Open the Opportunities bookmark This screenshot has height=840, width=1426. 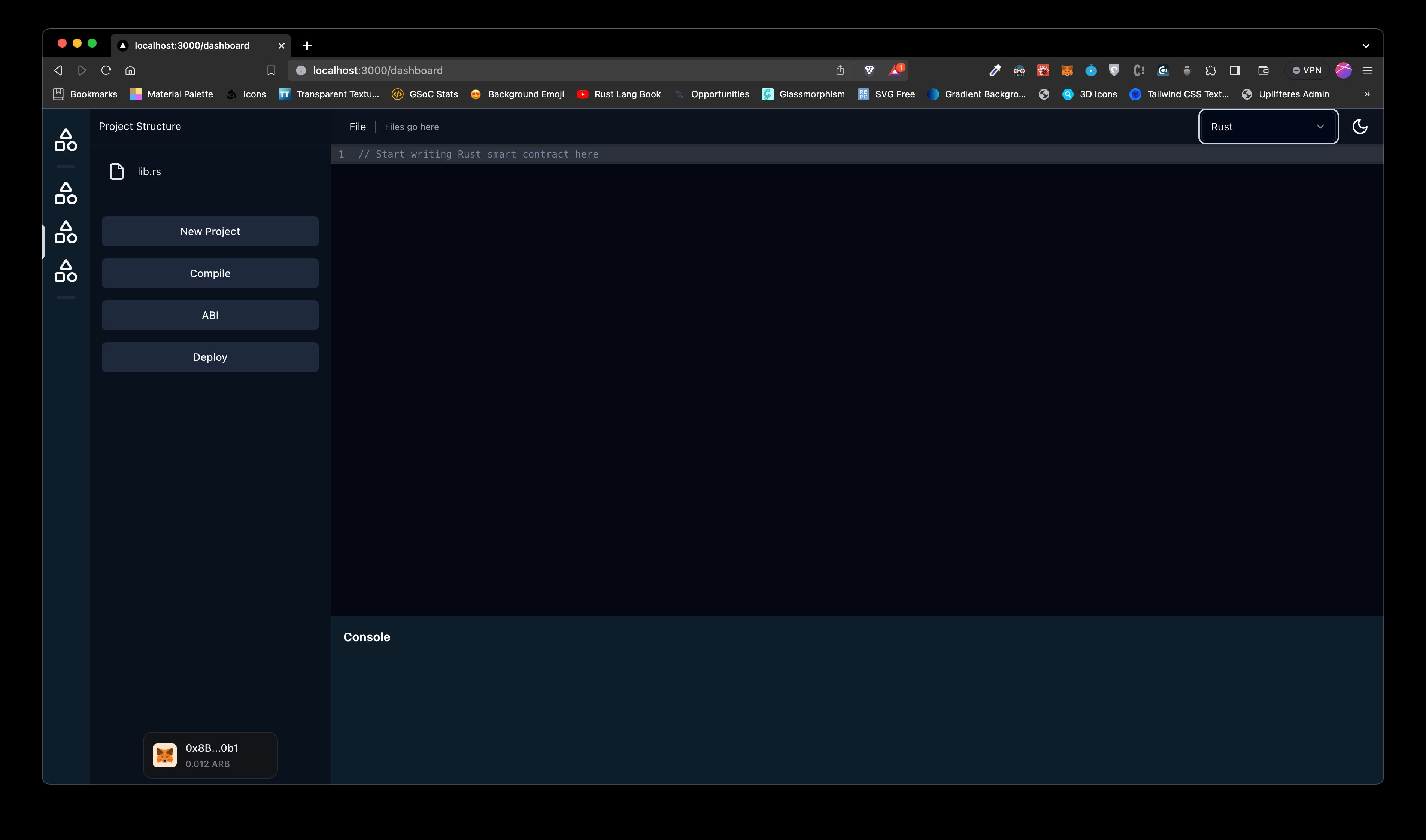click(712, 94)
